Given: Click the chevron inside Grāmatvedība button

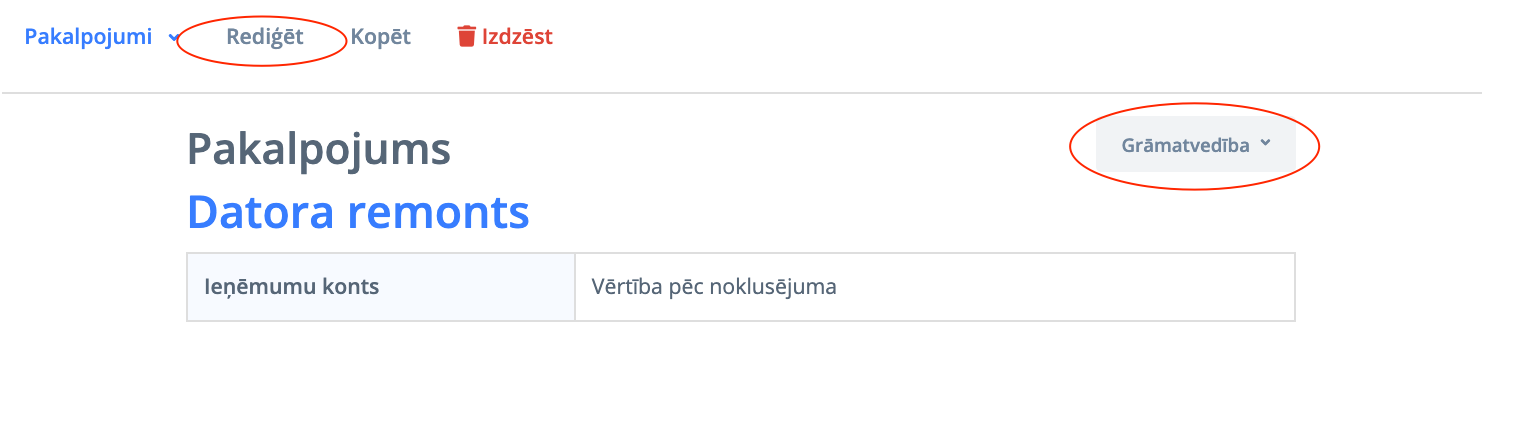Looking at the screenshot, I should 1265,143.
